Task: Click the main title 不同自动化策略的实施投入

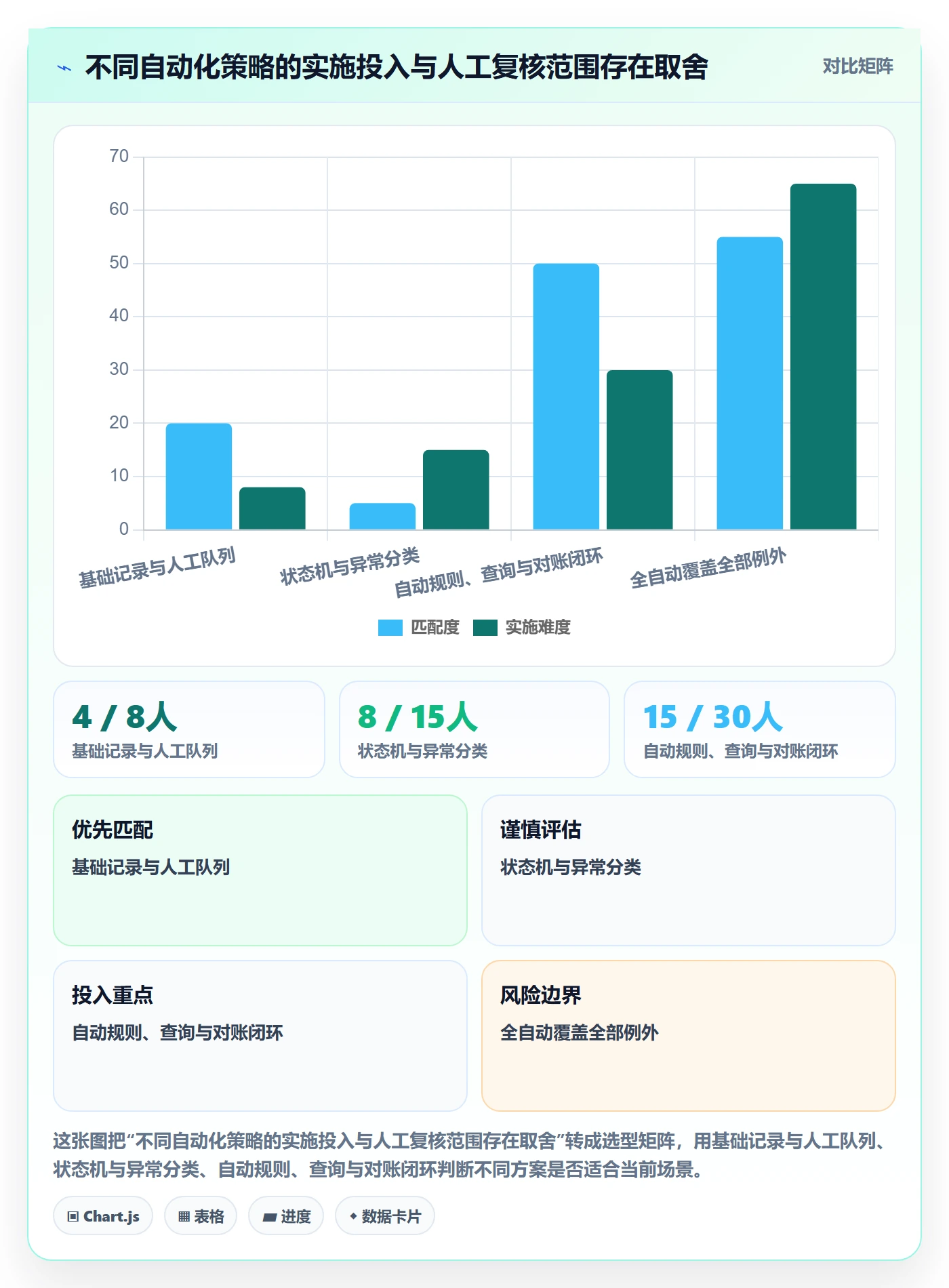Action: click(397, 67)
